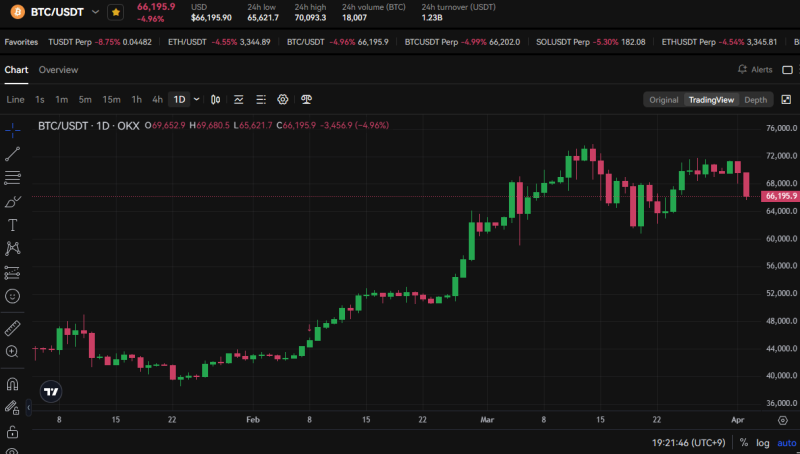800x454 pixels.
Task: Activate the zoom in tool
Action: [13, 351]
